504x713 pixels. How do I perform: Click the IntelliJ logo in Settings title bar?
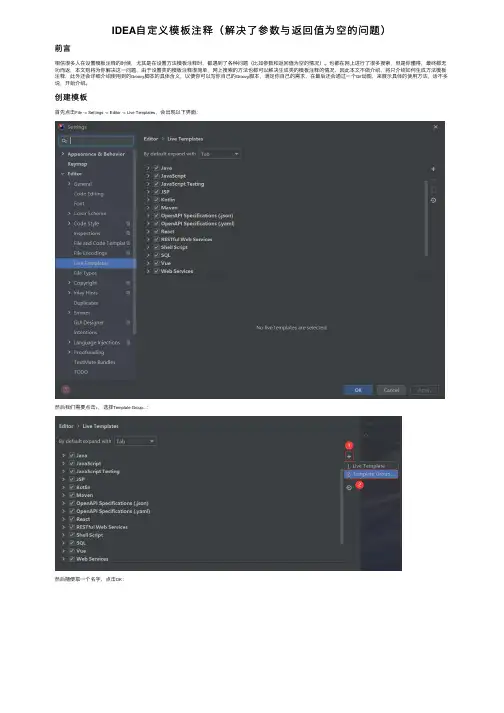(x=62, y=127)
